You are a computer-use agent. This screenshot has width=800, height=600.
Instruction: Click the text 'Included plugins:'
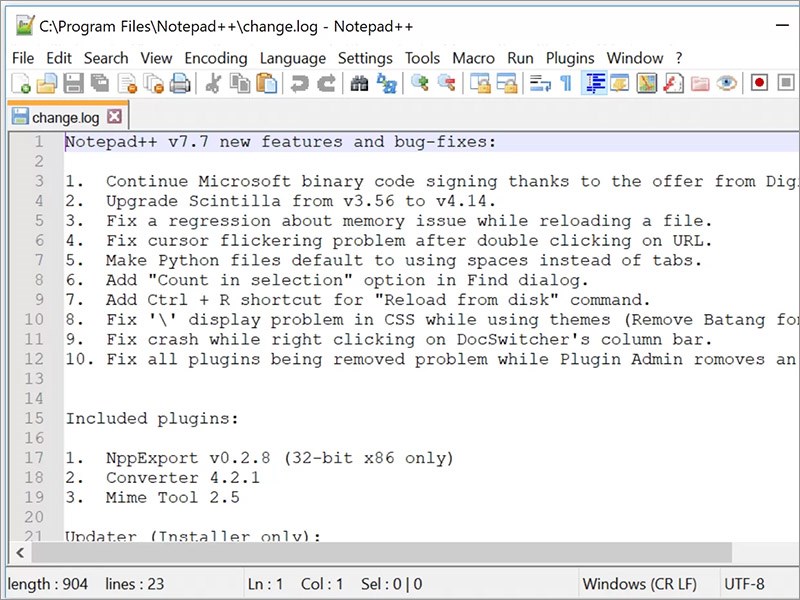(152, 418)
